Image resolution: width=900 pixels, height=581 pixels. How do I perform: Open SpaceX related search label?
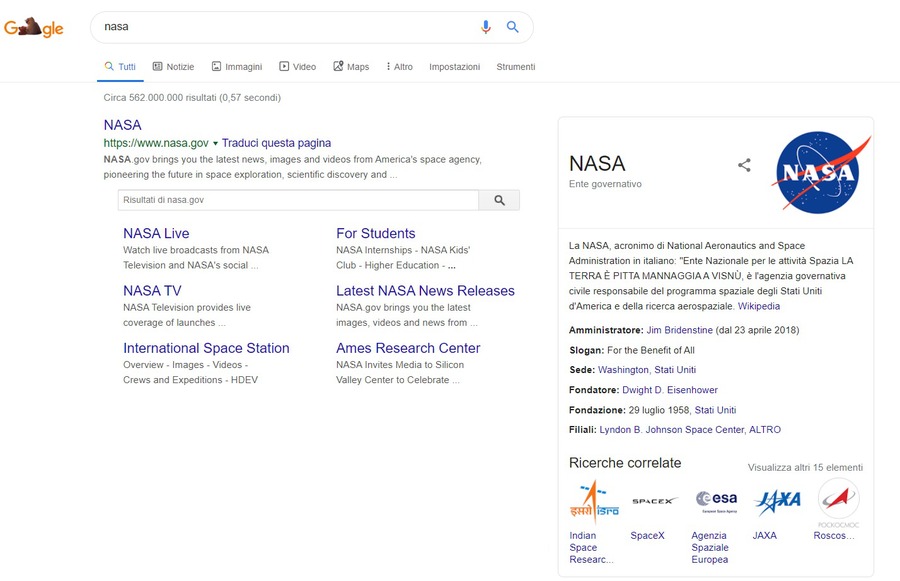647,536
